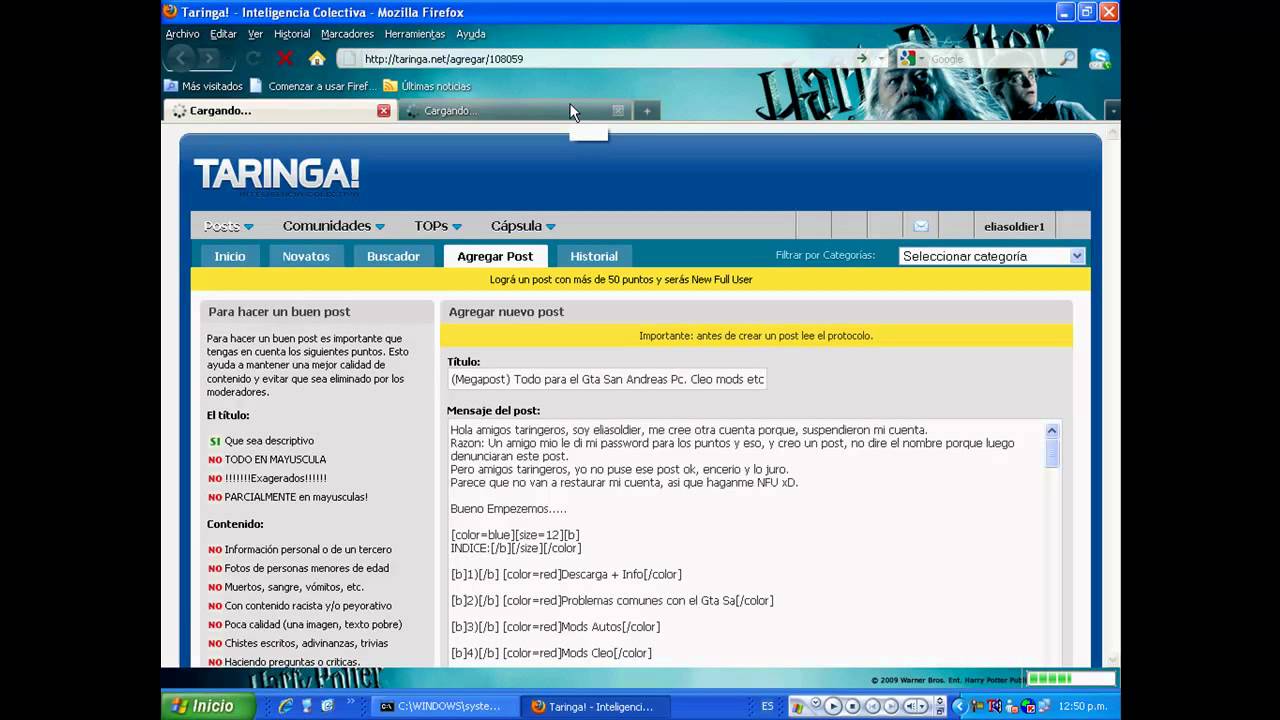Select the Agregar Post tab
The image size is (1280, 720).
495,256
